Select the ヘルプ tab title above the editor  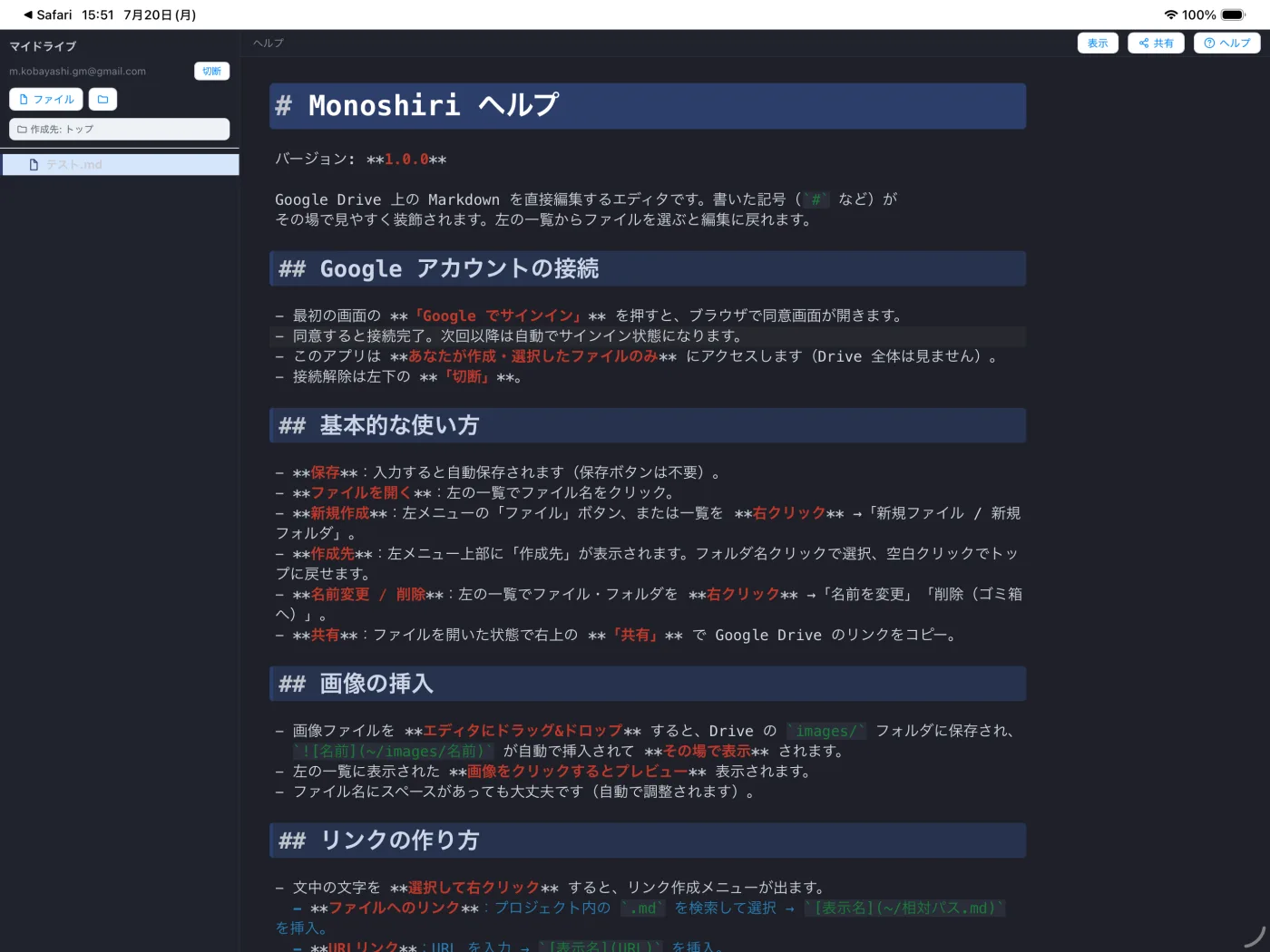coord(269,43)
